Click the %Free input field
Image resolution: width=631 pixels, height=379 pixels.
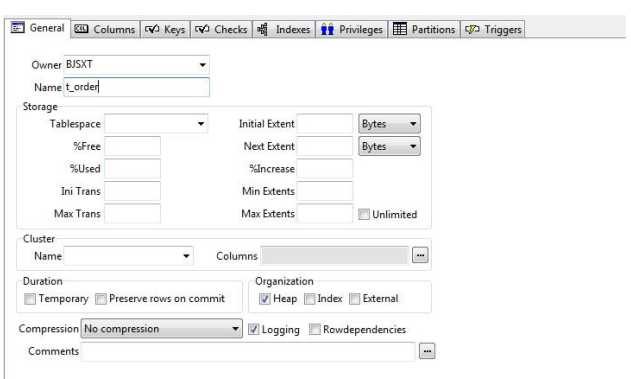click(132, 146)
